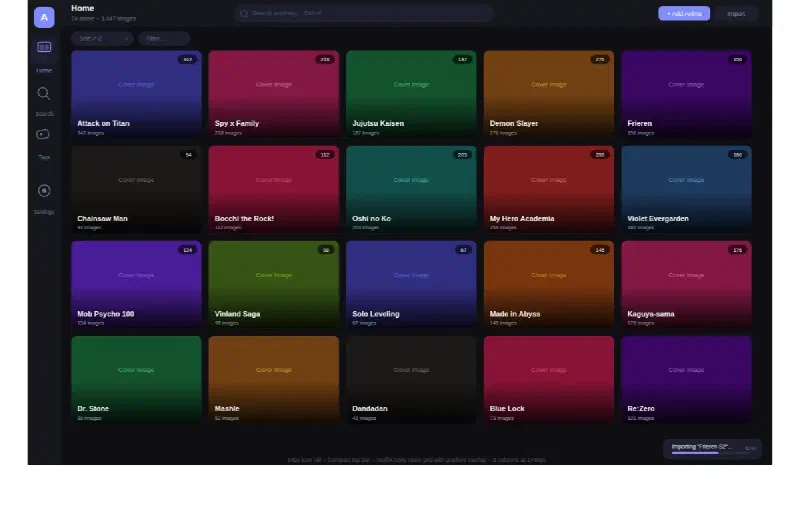Open the Jujutsu Kaisen cover card
The height and width of the screenshot is (523, 800).
[411, 94]
